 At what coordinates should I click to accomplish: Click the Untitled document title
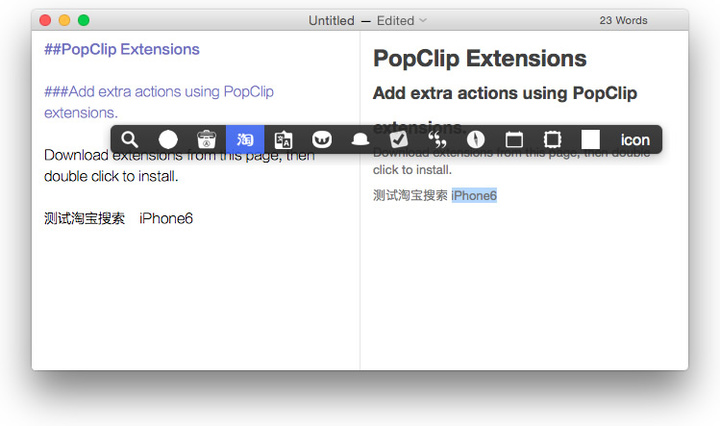point(331,20)
